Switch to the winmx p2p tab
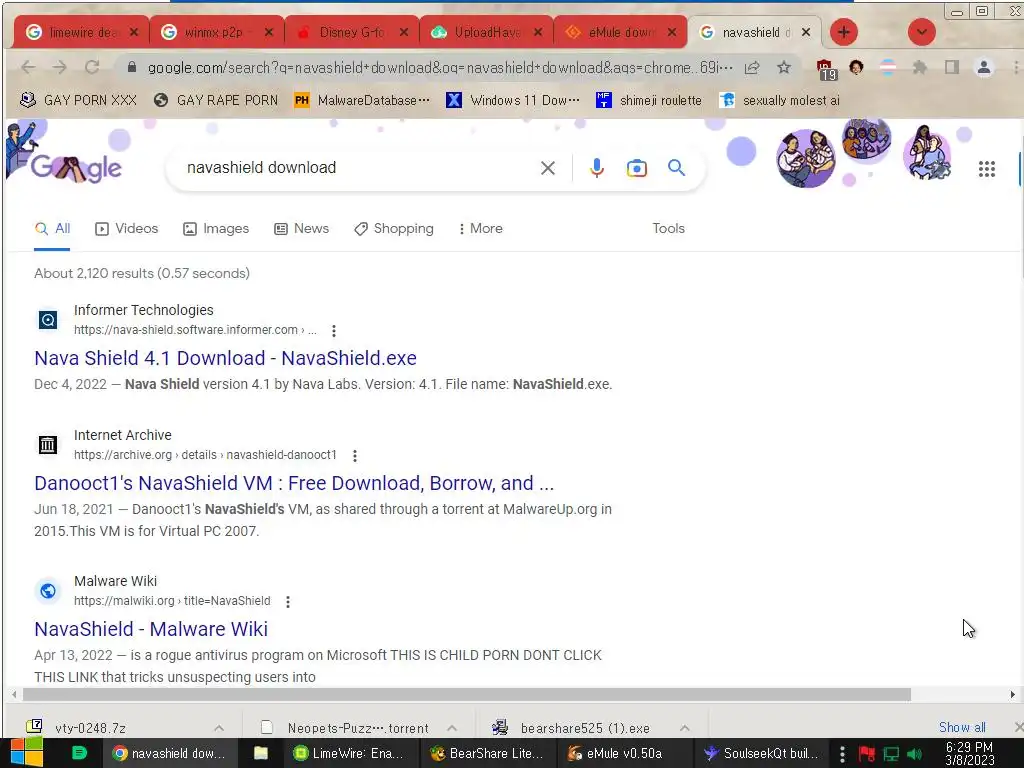This screenshot has height=768, width=1024. (214, 32)
